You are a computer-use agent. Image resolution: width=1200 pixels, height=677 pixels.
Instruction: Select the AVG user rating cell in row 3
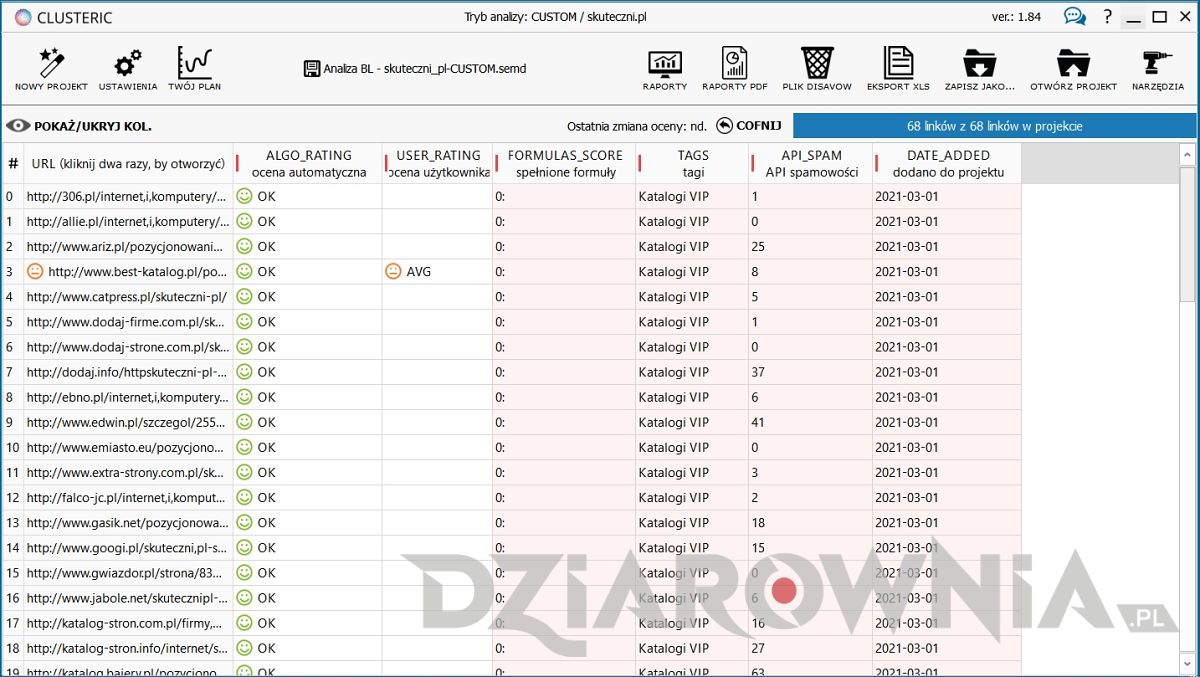click(x=437, y=272)
